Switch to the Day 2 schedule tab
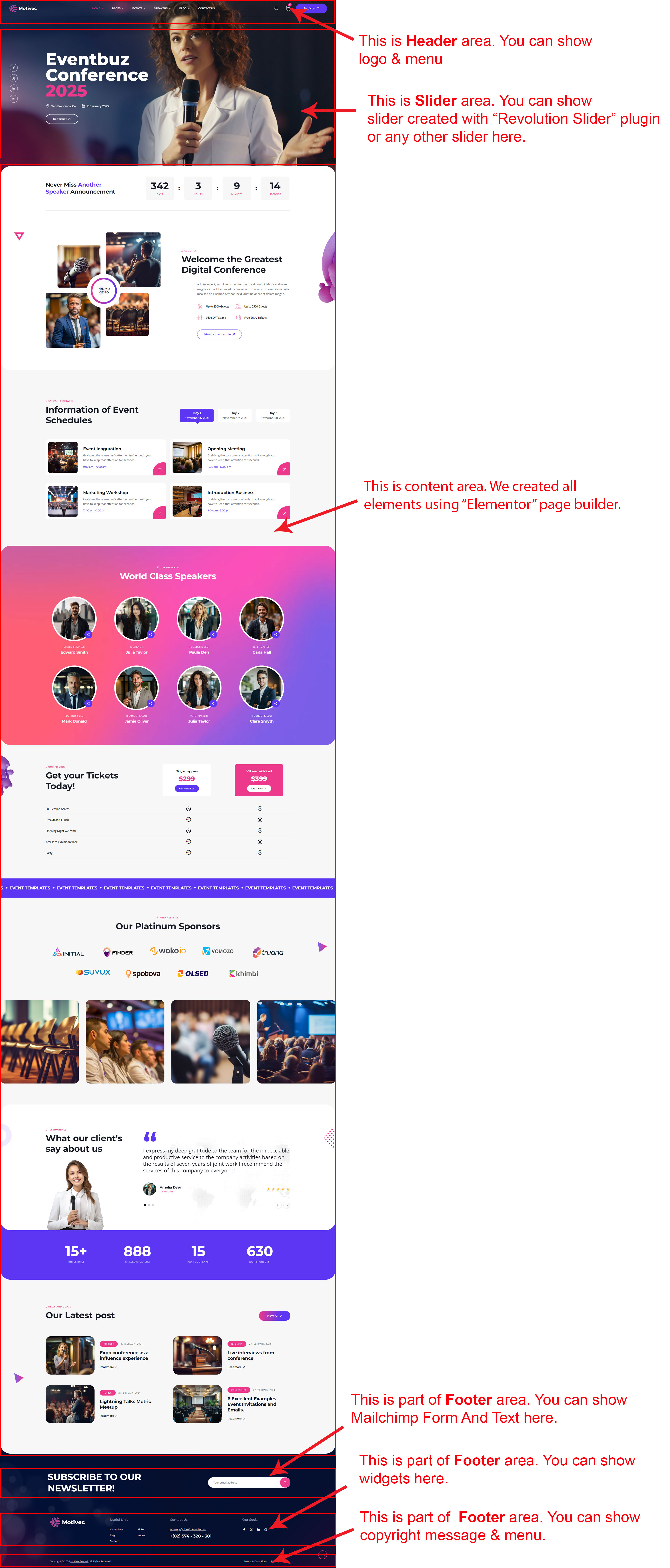This screenshot has height=1568, width=670. [x=235, y=415]
